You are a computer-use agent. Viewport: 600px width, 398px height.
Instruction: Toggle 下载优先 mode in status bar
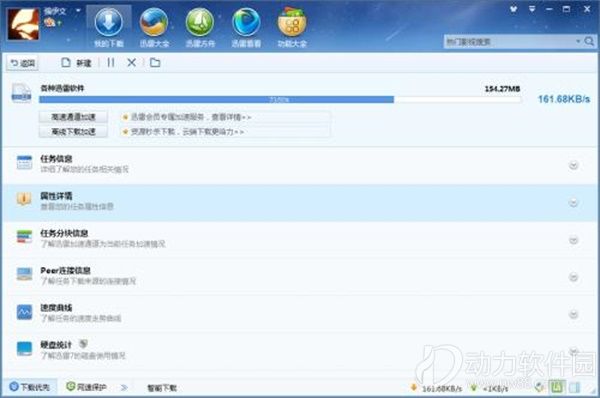click(x=30, y=387)
